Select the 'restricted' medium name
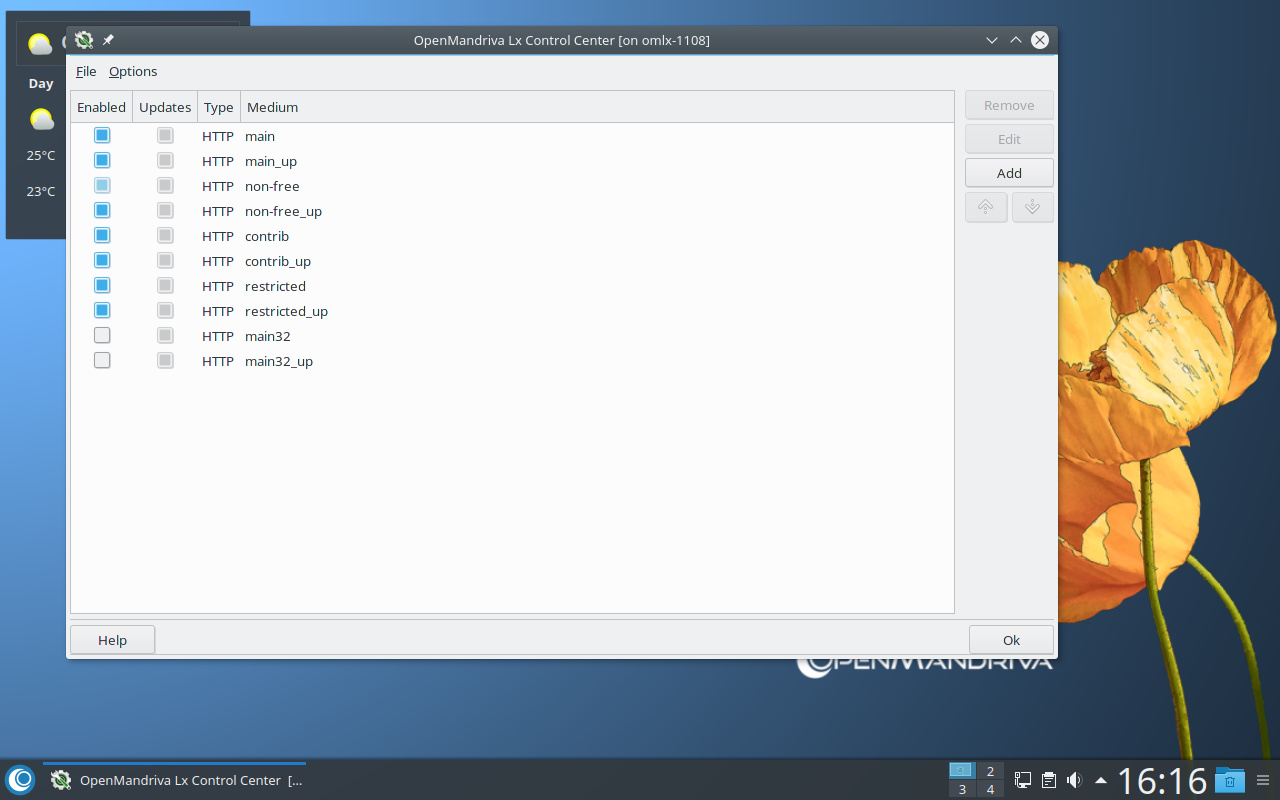The image size is (1280, 800). pos(275,286)
